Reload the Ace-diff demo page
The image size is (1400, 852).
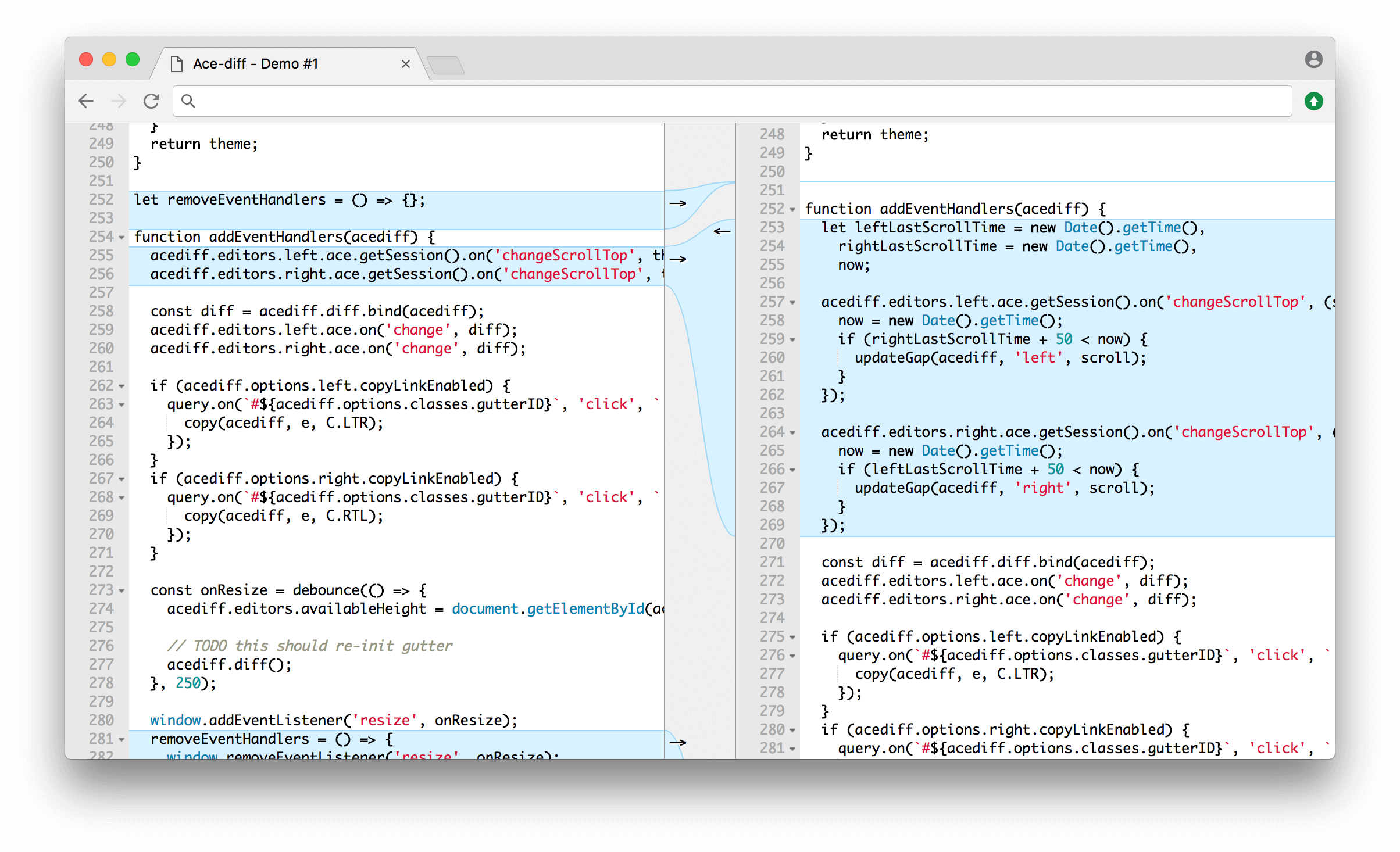[x=151, y=101]
